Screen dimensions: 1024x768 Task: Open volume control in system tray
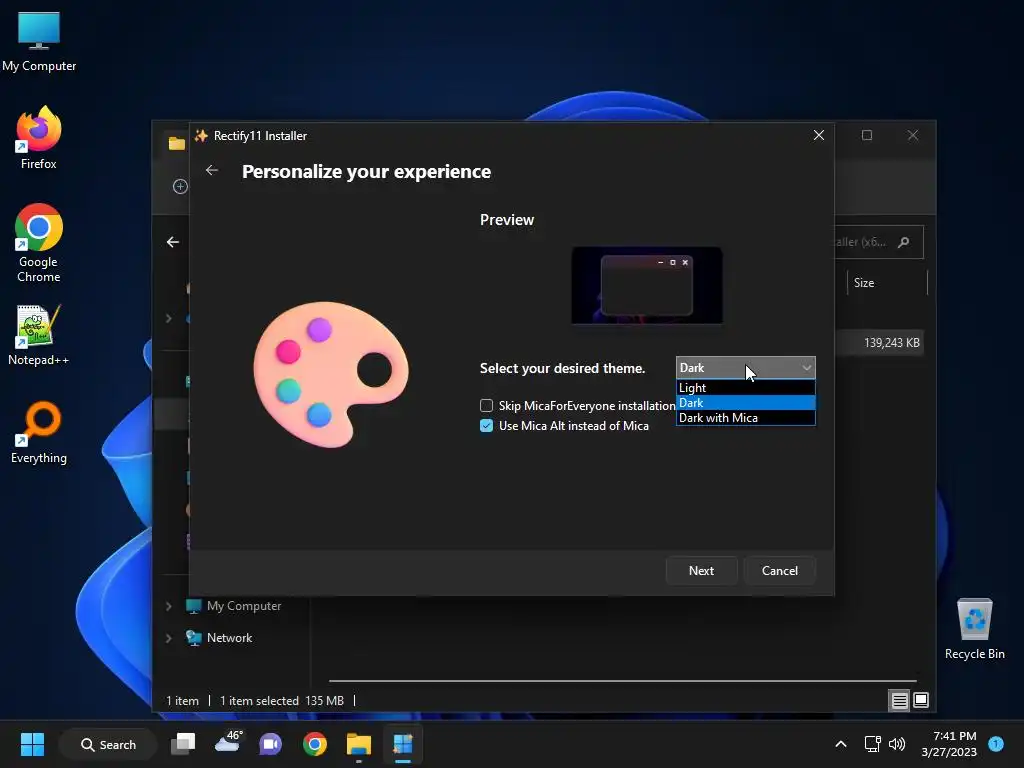click(897, 744)
